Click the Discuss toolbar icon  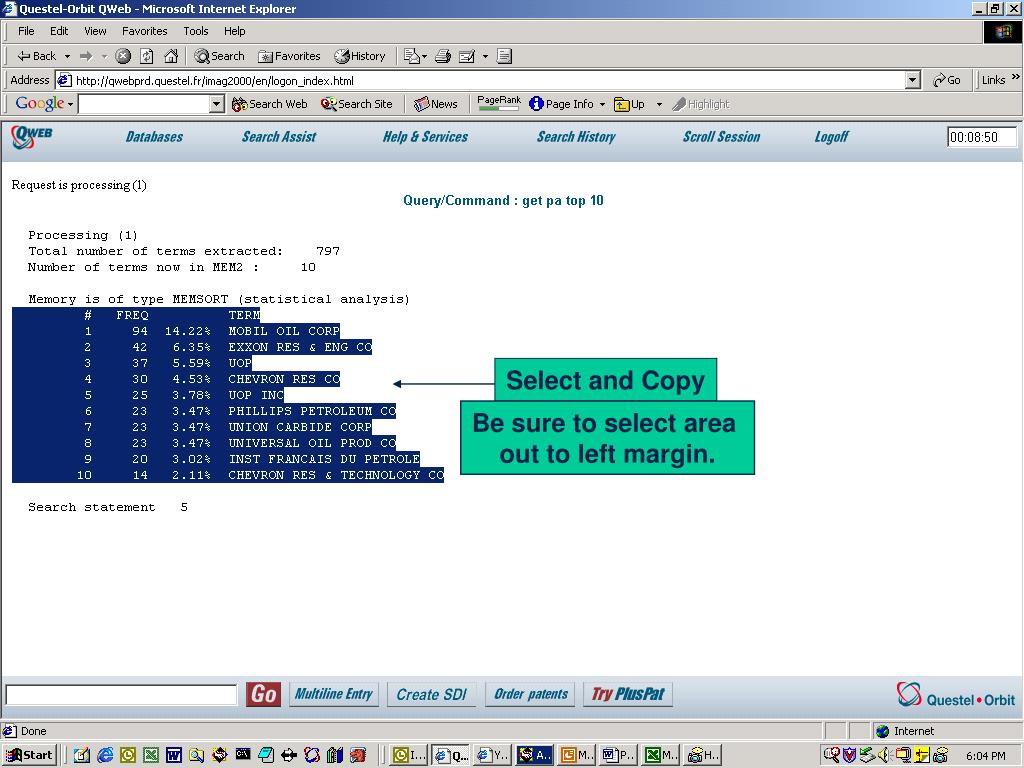pos(504,56)
